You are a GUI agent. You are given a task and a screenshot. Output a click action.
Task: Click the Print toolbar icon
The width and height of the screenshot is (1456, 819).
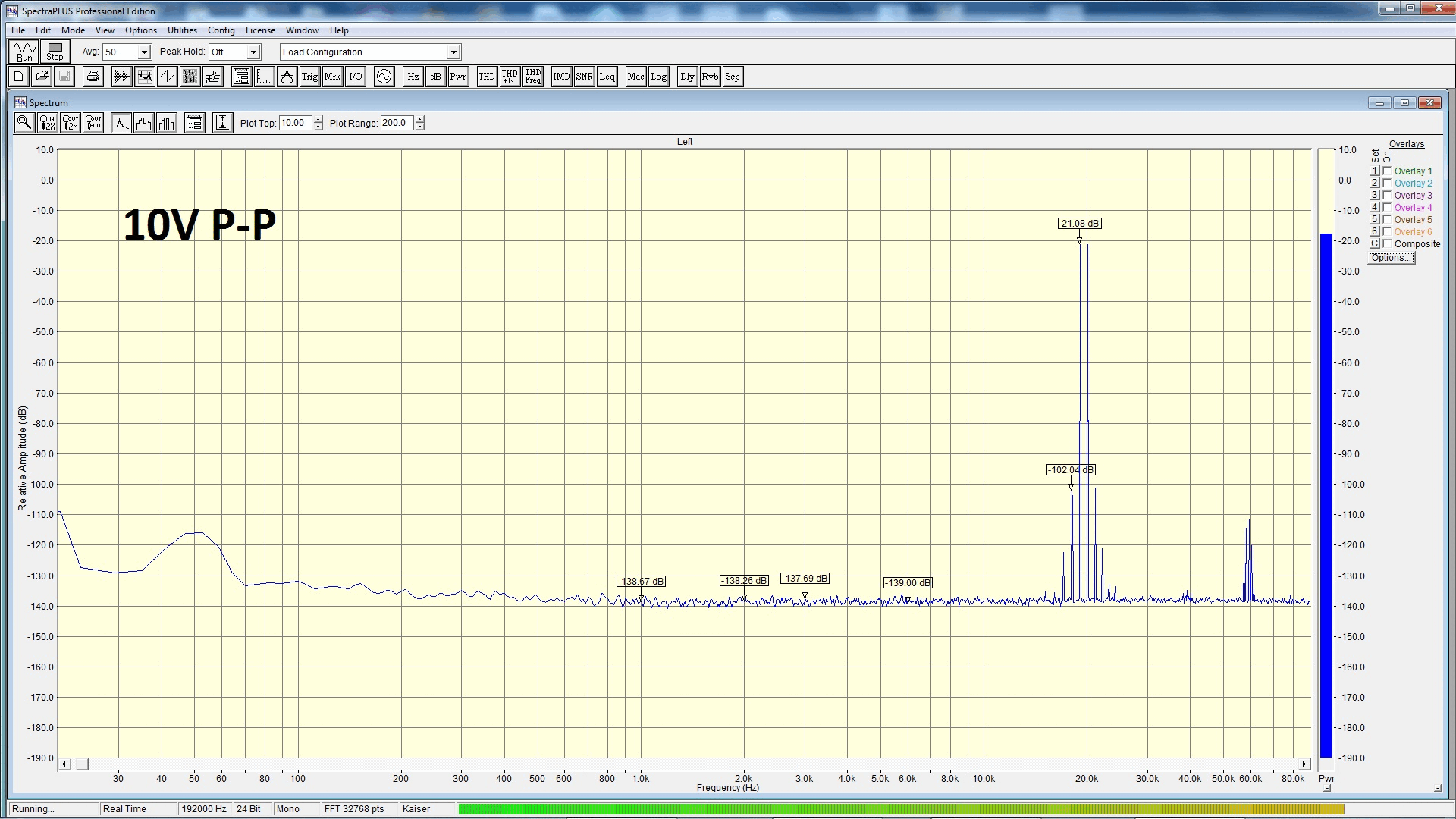pyautogui.click(x=93, y=77)
